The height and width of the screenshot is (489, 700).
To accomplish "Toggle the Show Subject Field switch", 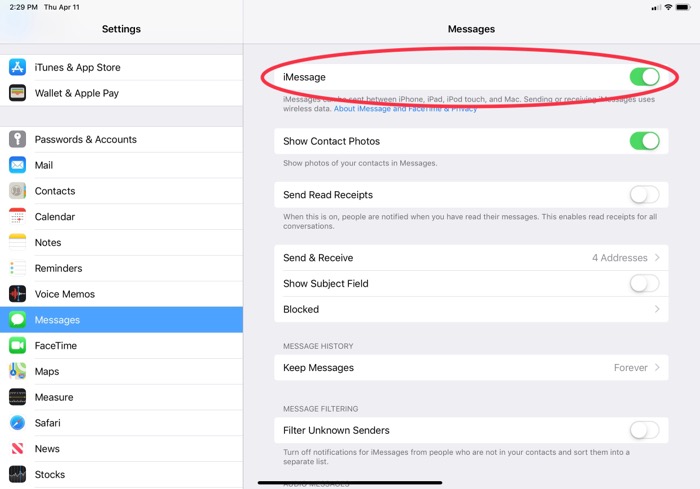I will click(x=644, y=284).
